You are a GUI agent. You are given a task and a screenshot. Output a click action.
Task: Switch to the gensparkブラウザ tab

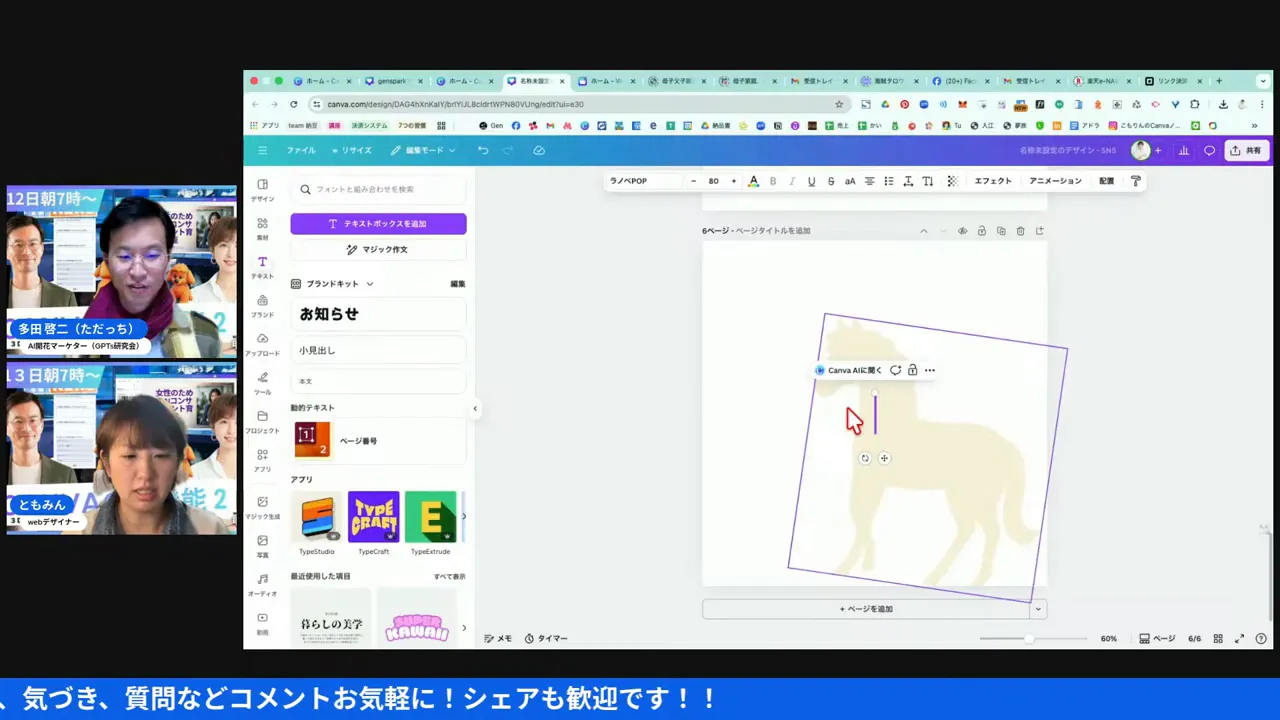[390, 81]
